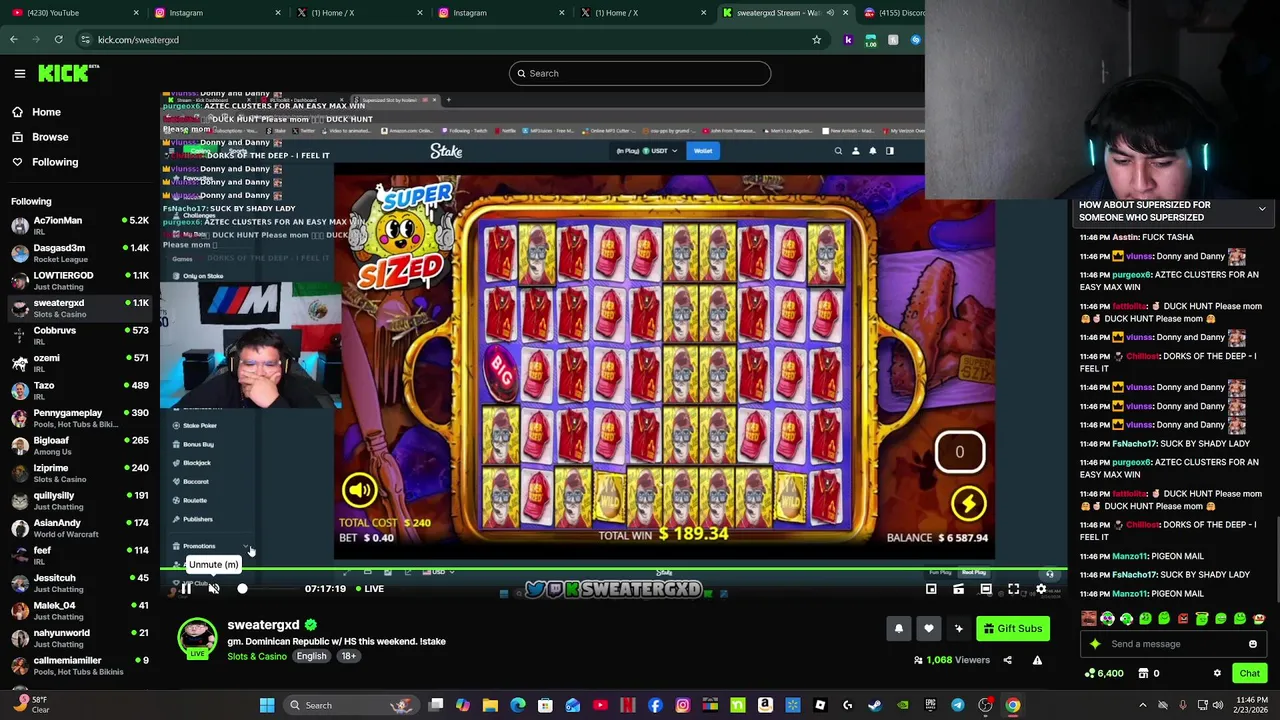
Task: Click the Chat send button
Action: click(x=1249, y=674)
